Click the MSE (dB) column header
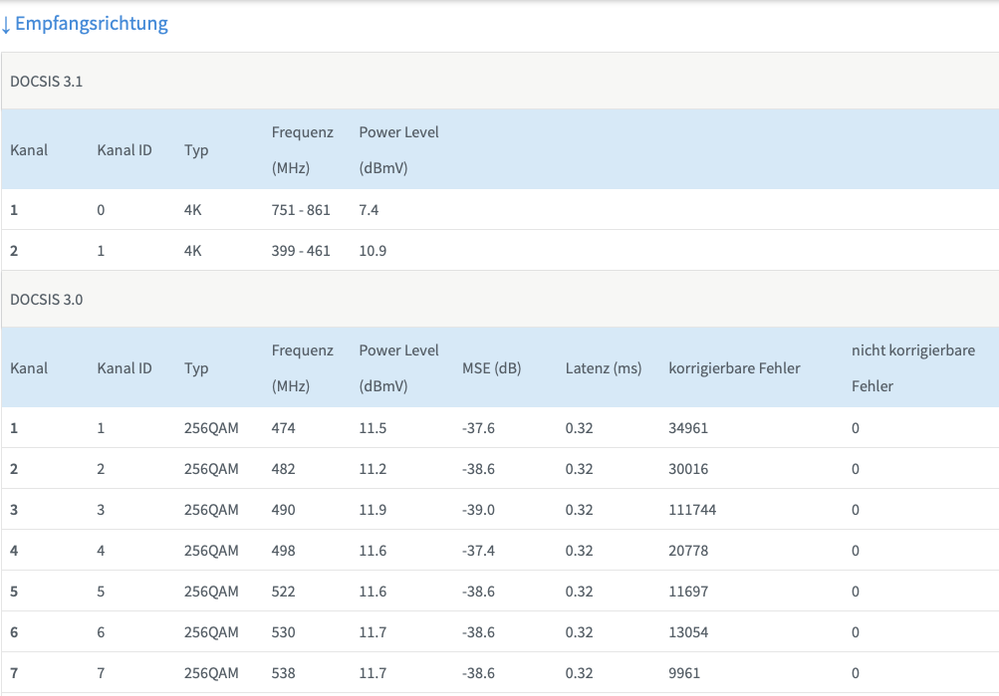Image resolution: width=999 pixels, height=696 pixels. click(491, 368)
